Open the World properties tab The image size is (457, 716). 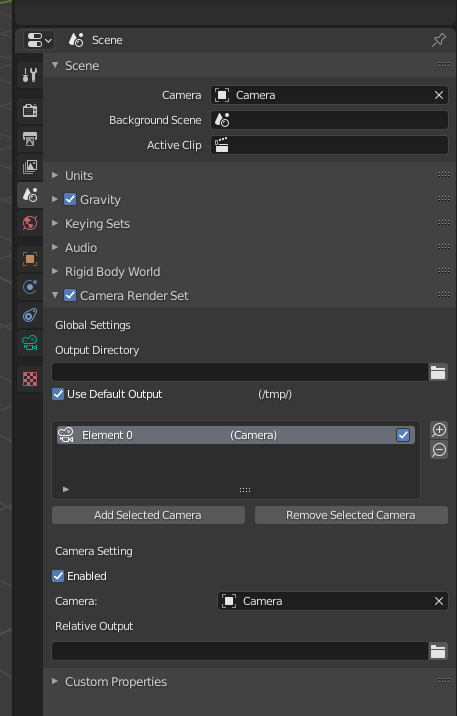point(30,223)
